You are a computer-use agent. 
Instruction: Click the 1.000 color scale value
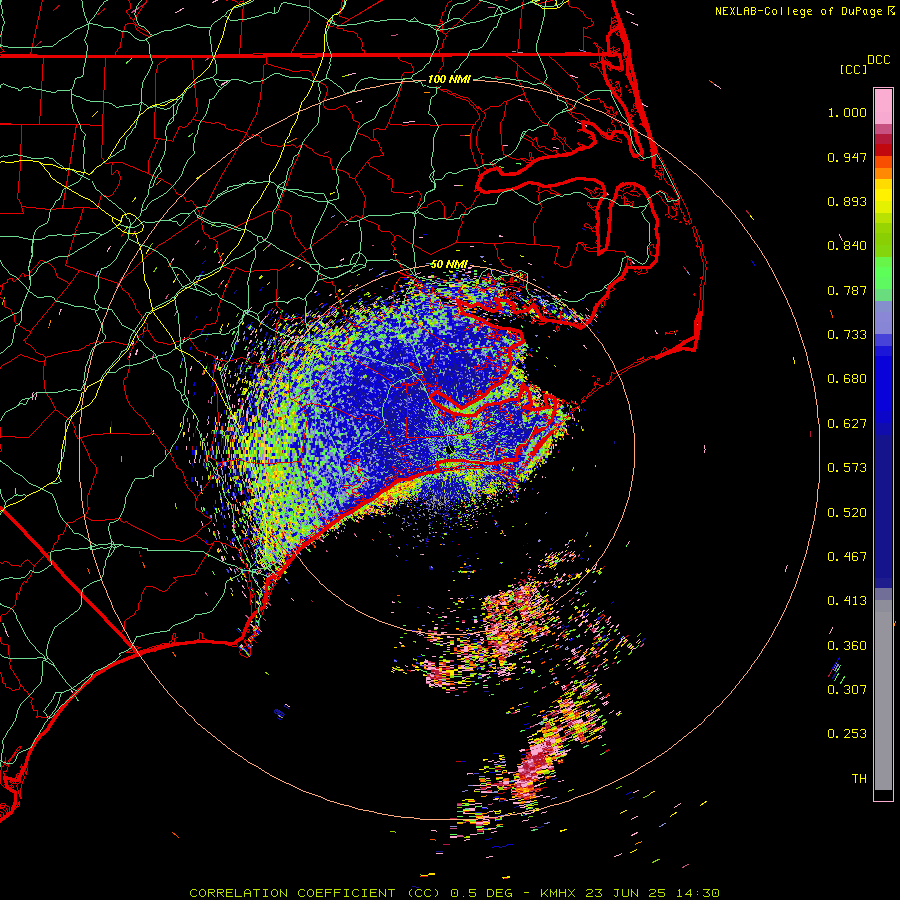tap(847, 113)
